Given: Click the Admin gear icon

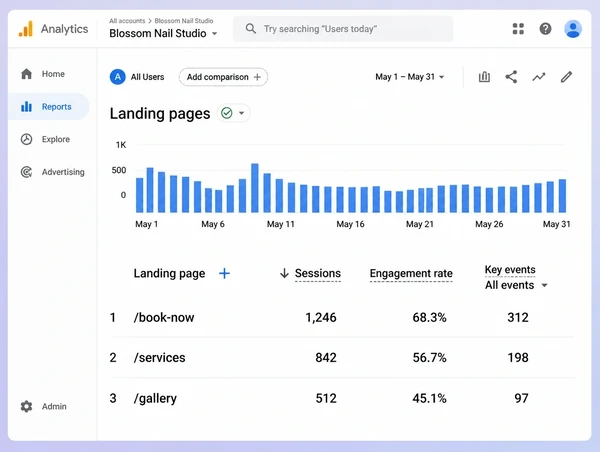Looking at the screenshot, I should (x=26, y=406).
